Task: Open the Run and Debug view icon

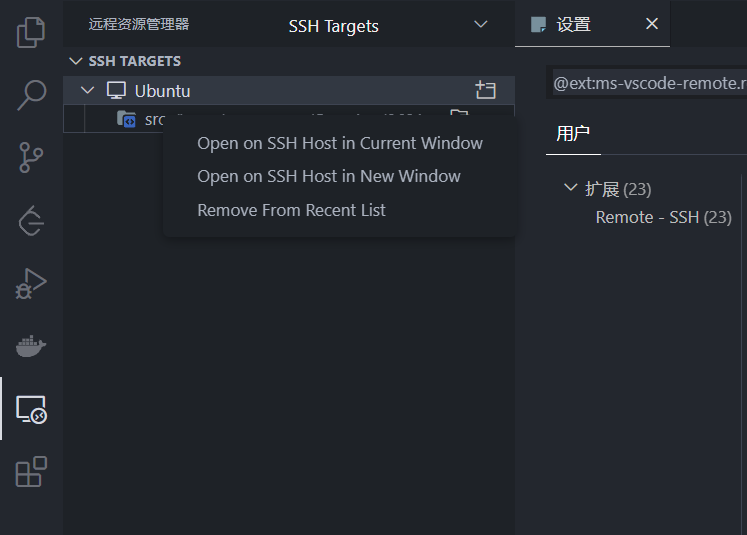Action: (x=32, y=284)
